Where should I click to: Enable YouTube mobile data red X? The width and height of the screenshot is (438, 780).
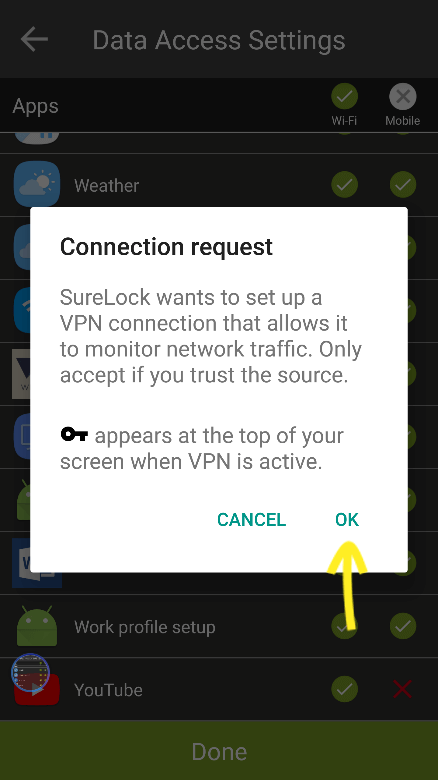click(x=403, y=689)
